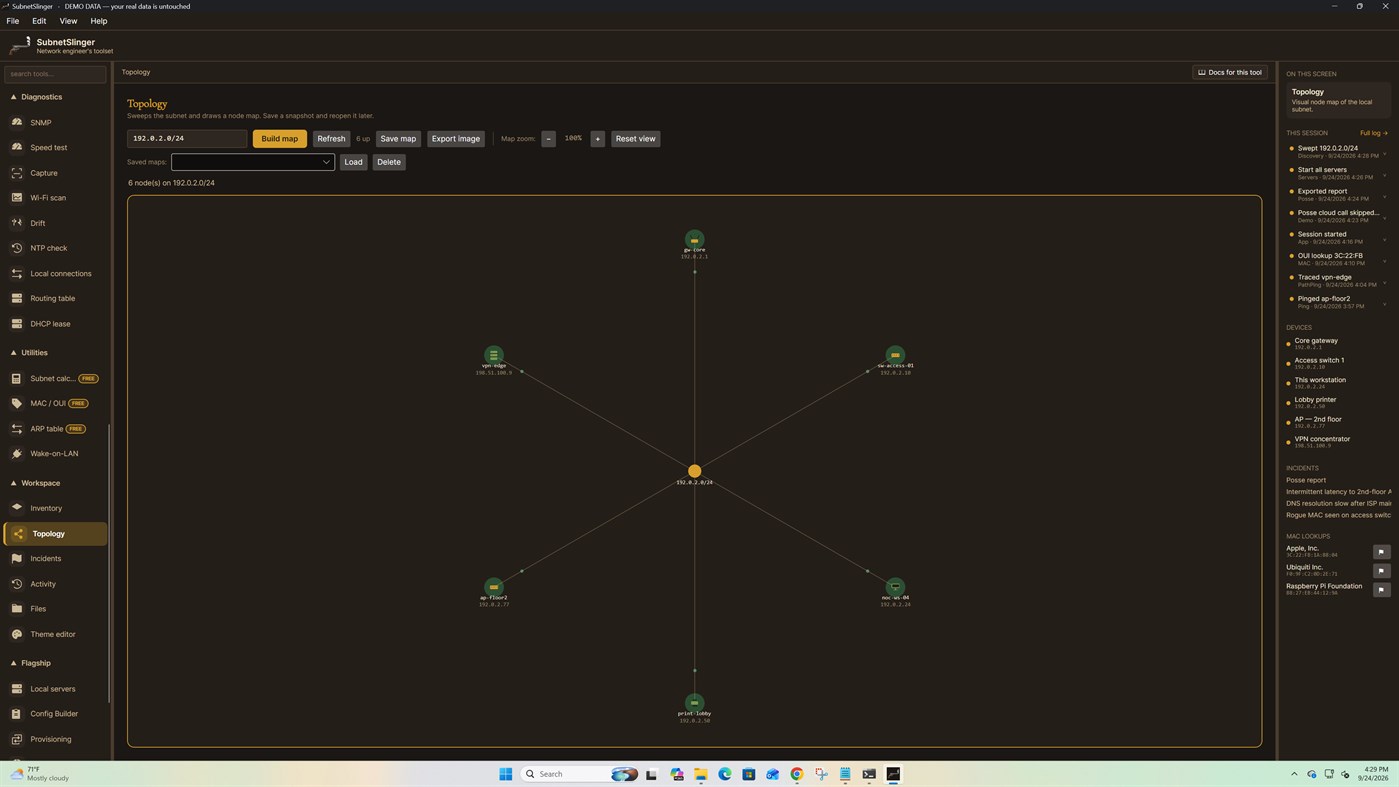Click the sw-access-01 switch node
This screenshot has width=1399, height=787.
coord(895,355)
